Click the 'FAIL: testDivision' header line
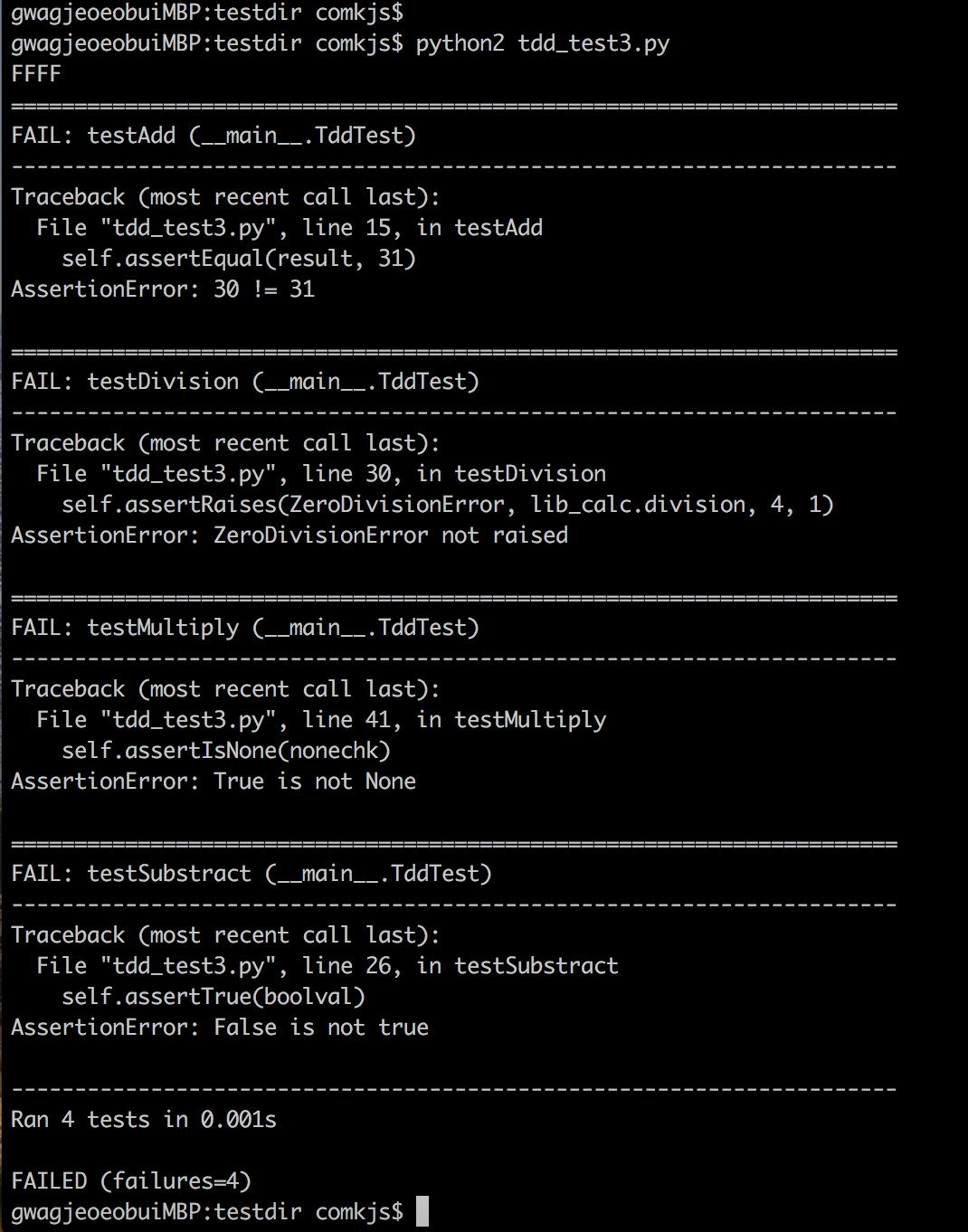The width and height of the screenshot is (968, 1232). (x=245, y=382)
